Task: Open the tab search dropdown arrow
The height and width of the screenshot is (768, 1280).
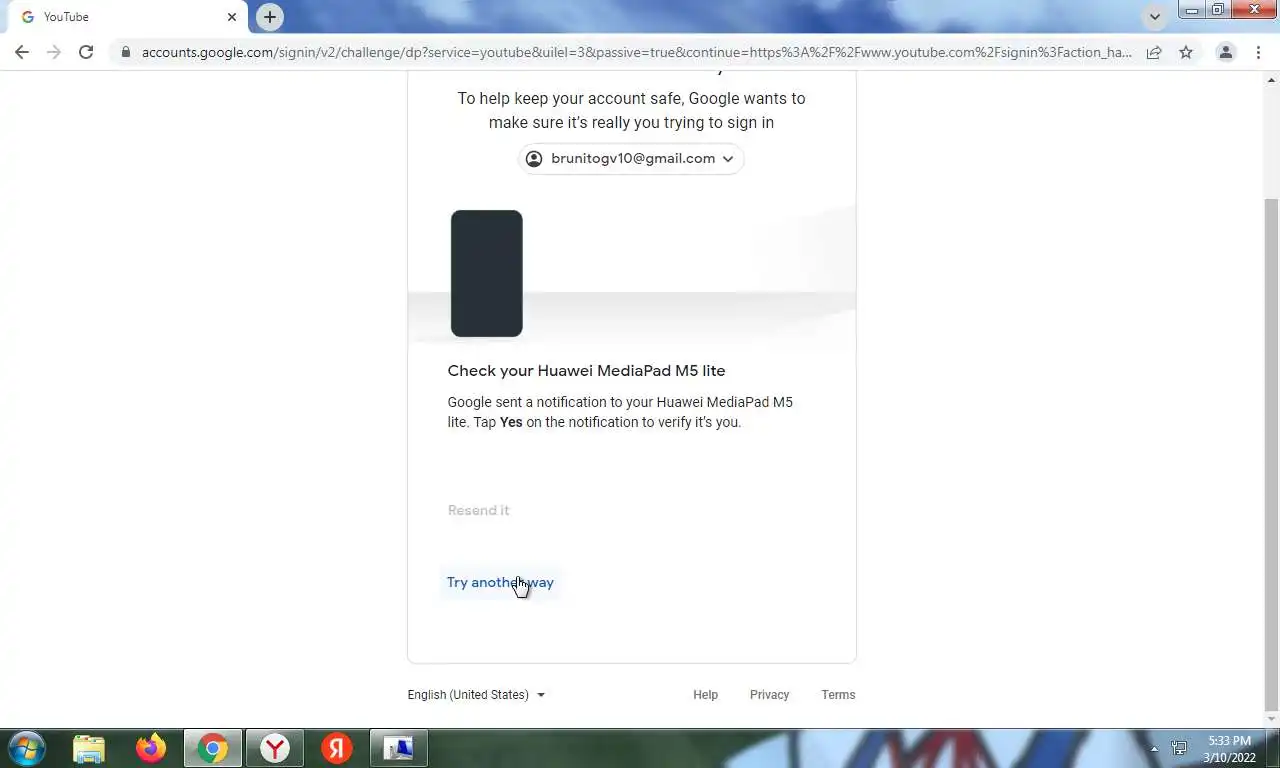Action: coord(1155,17)
